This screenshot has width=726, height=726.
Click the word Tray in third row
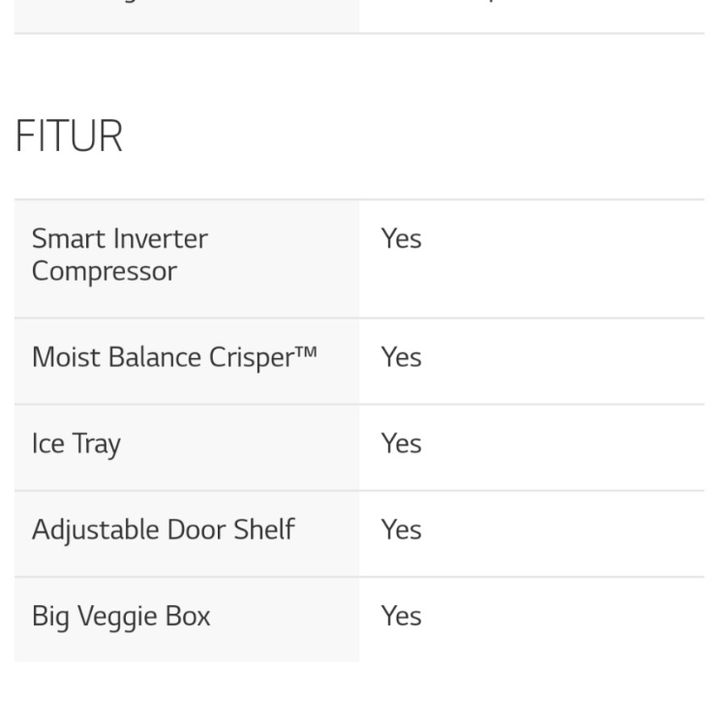click(96, 444)
